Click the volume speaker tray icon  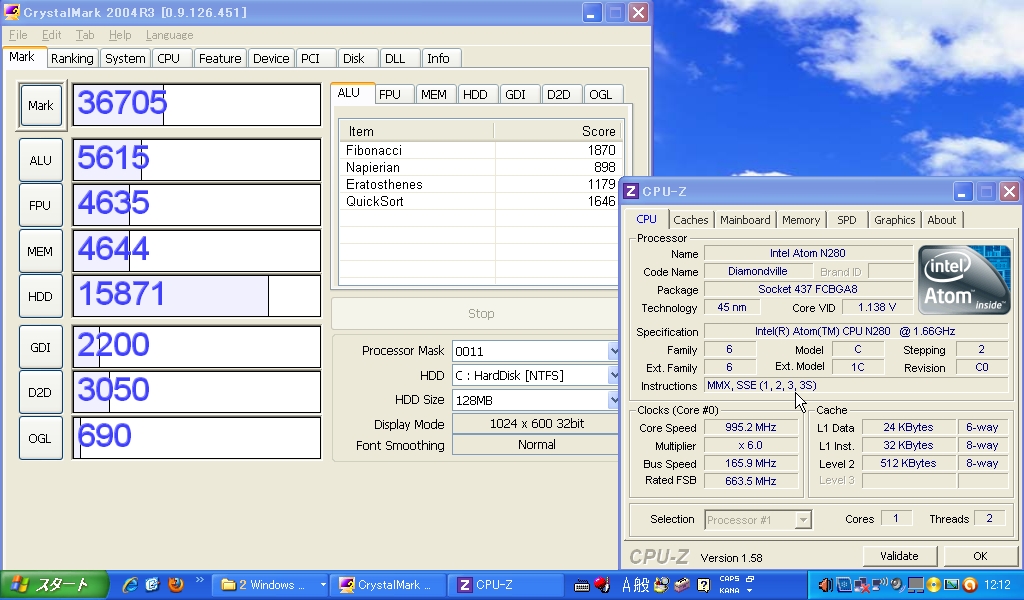(826, 585)
